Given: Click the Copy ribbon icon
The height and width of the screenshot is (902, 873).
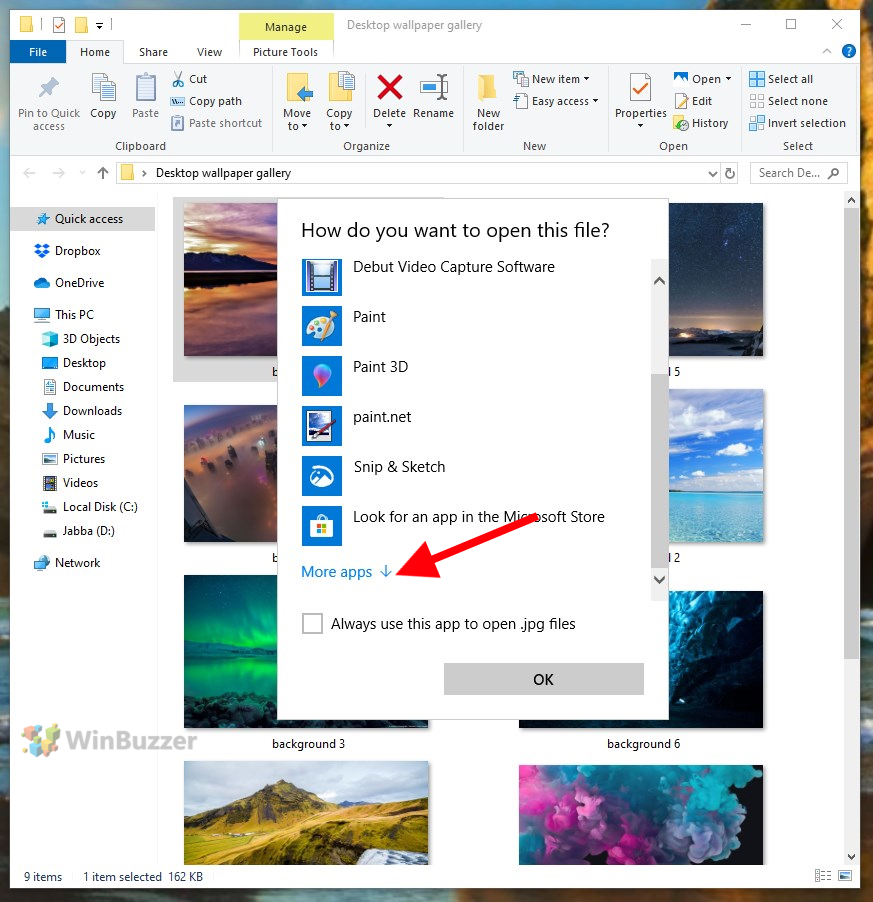Looking at the screenshot, I should 104,88.
